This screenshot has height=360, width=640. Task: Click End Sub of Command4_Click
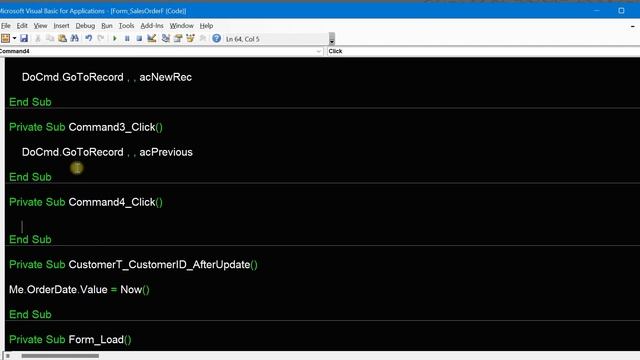[30, 240]
